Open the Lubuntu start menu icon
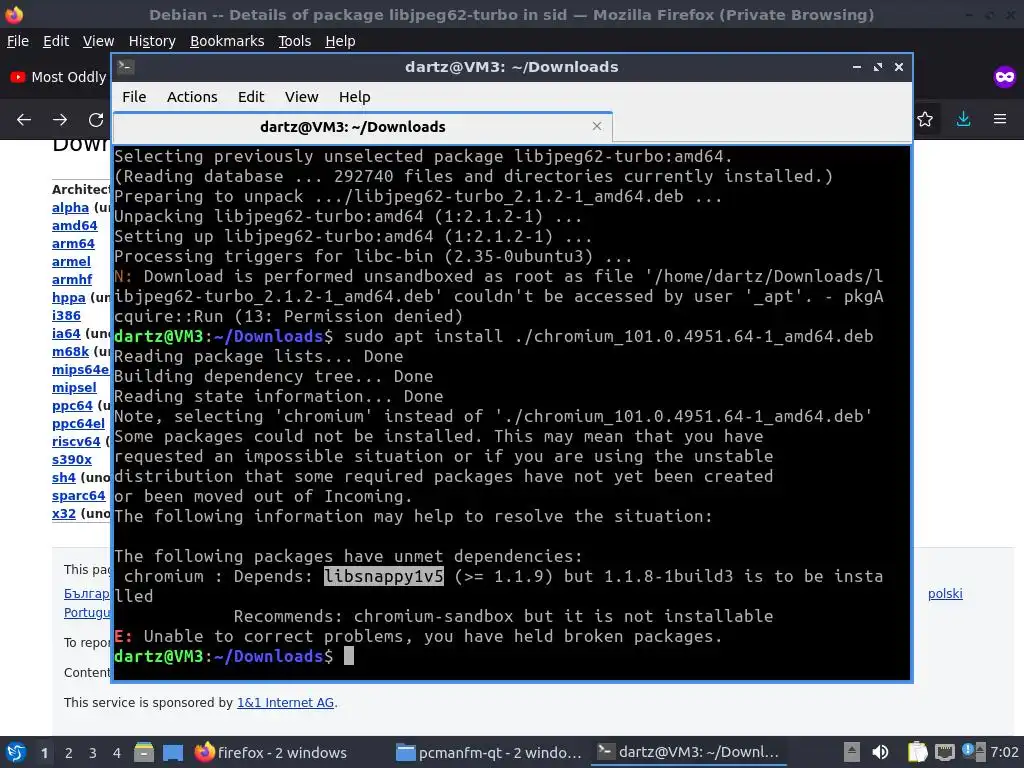The image size is (1024, 768). 16,752
